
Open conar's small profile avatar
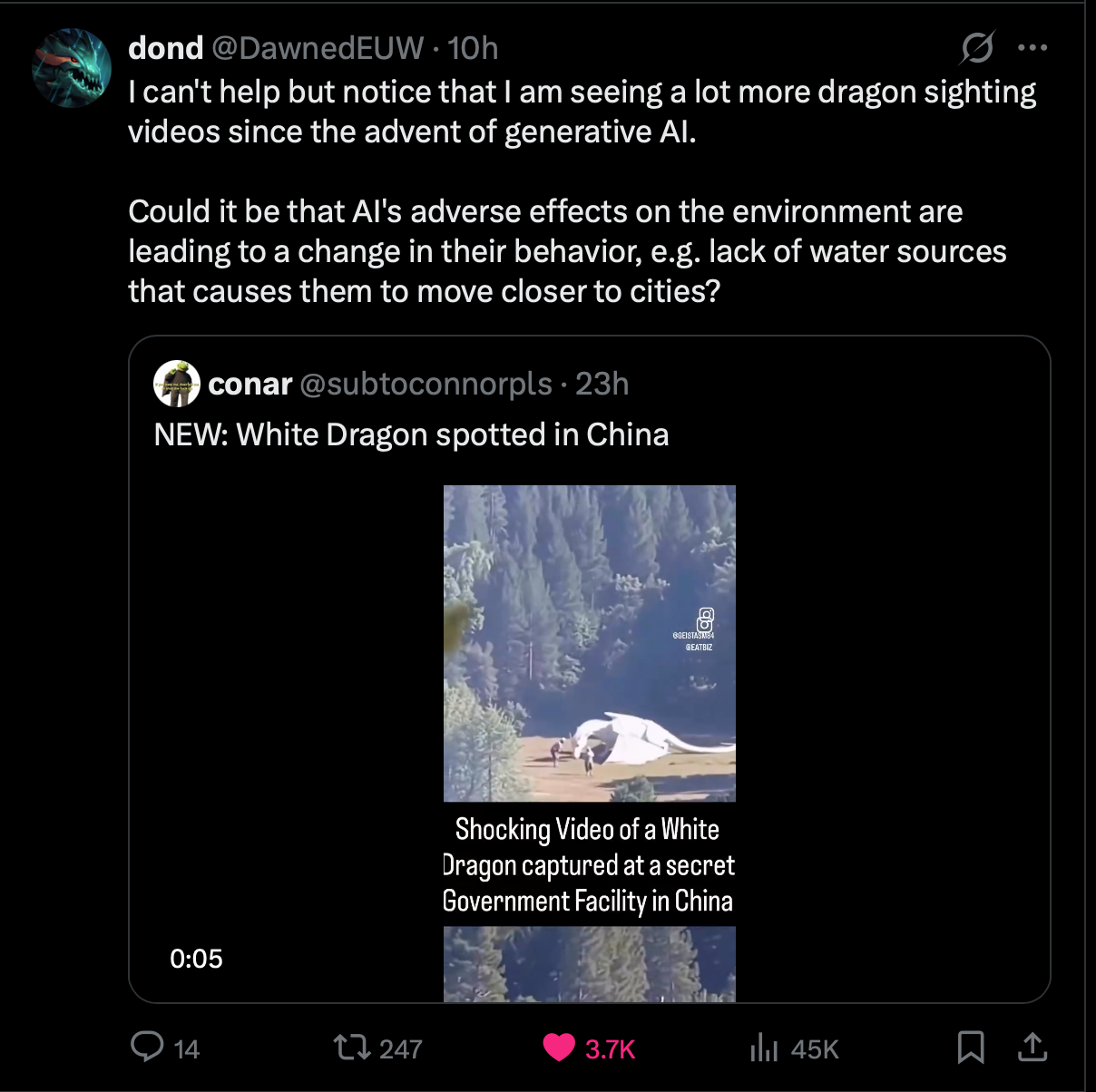pyautogui.click(x=177, y=384)
